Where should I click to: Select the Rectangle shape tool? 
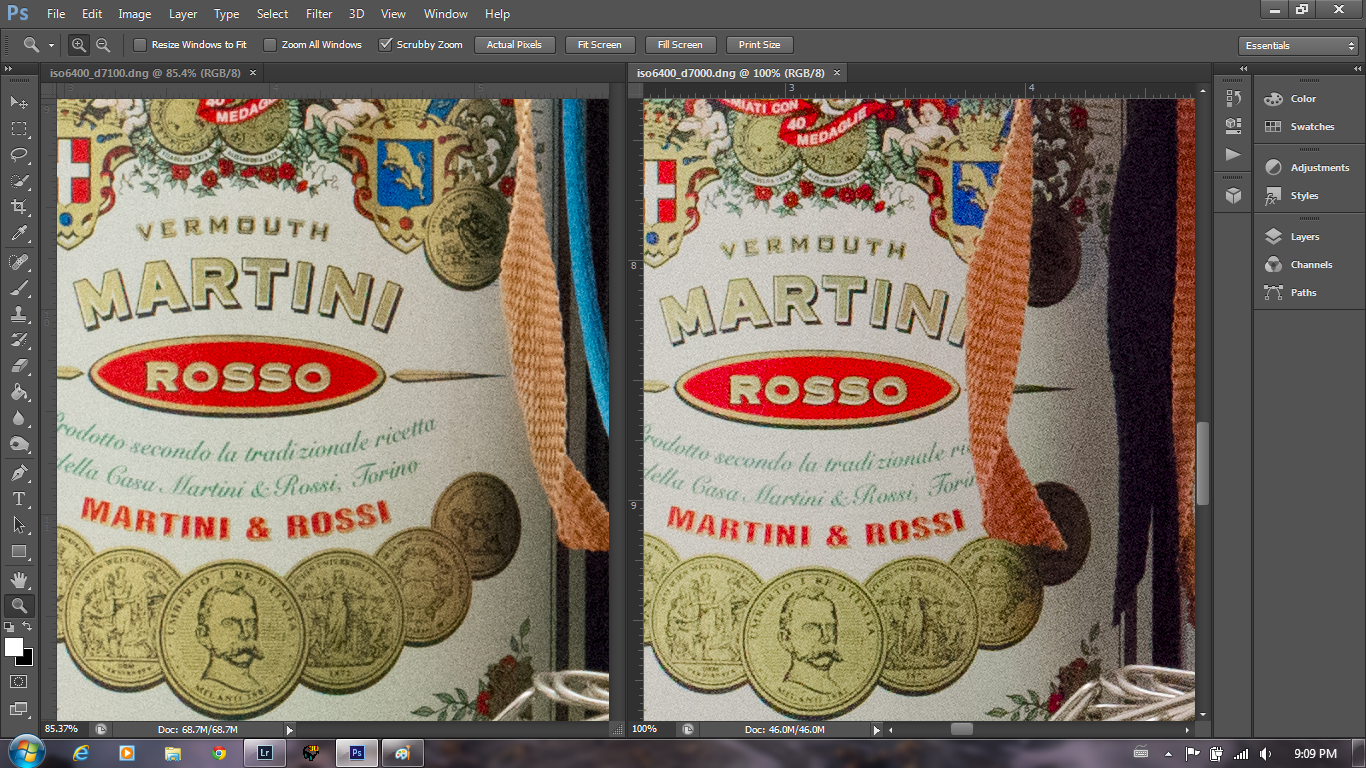(x=19, y=551)
